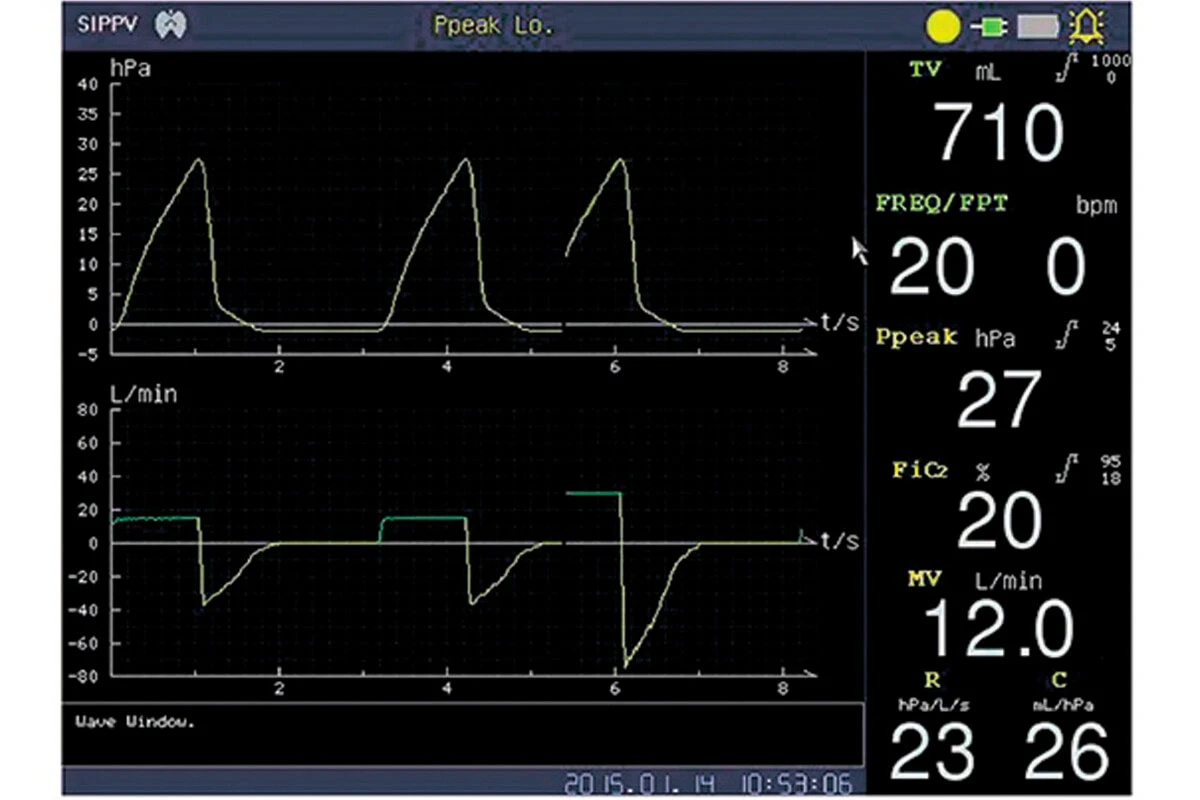Screen dimensions: 1200x800
Task: Click the lungs icon beside SIPPV
Action: [x=169, y=26]
